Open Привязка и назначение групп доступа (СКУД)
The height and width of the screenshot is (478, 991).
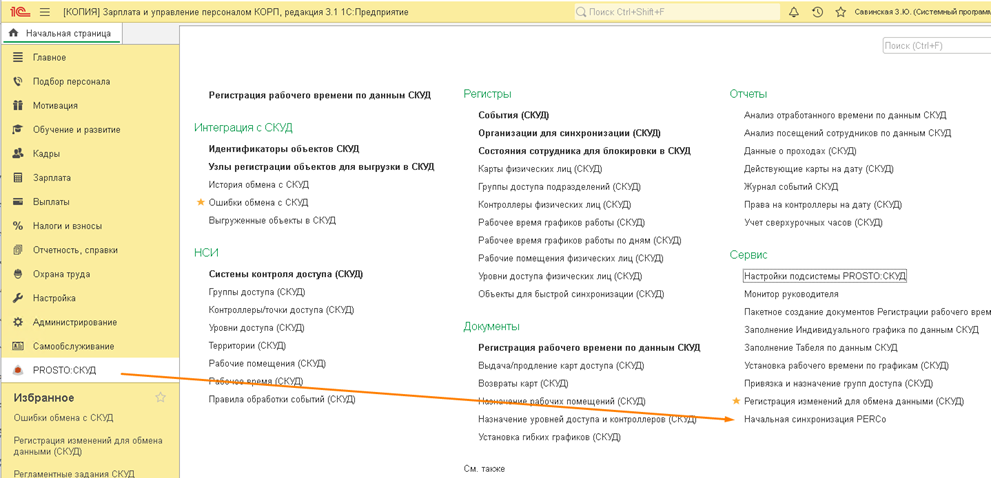(x=839, y=384)
